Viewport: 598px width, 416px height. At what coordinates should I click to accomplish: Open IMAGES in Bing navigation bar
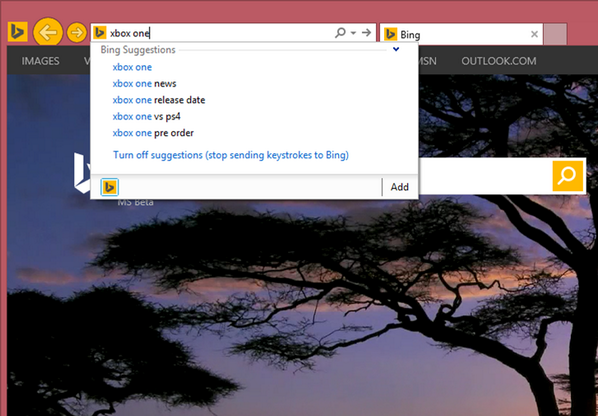[x=40, y=61]
